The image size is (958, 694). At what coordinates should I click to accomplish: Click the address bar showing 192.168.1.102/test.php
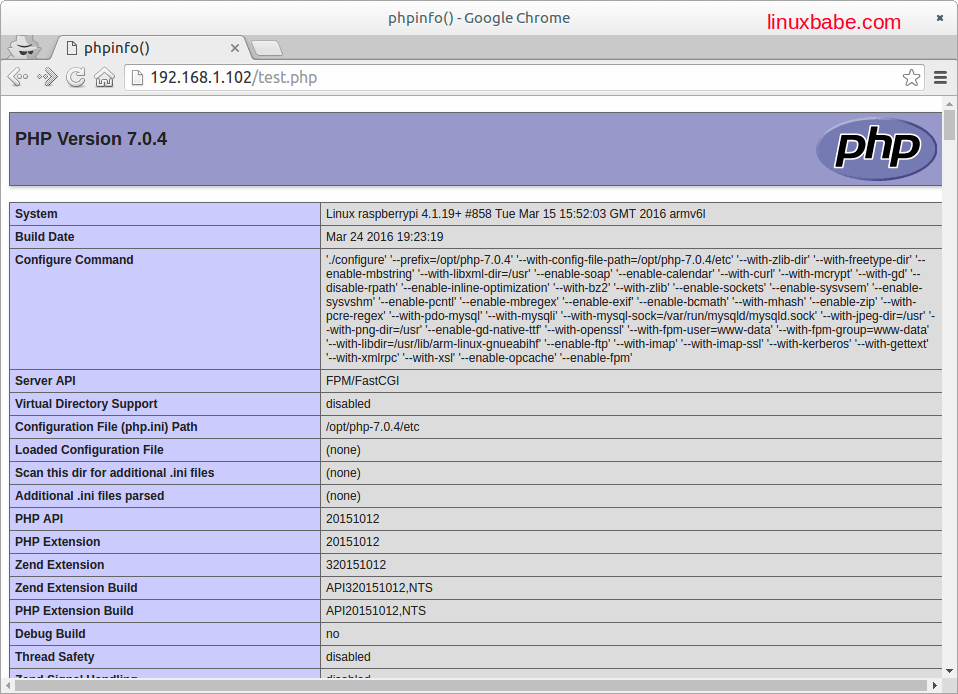click(x=500, y=77)
